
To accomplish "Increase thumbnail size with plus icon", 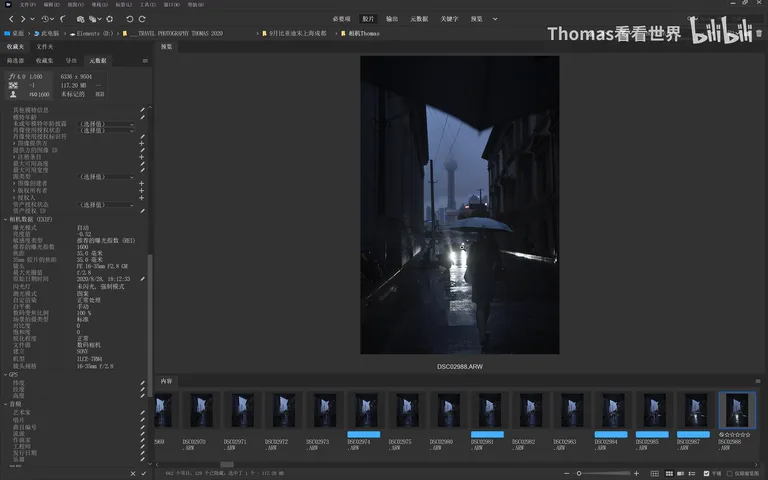I will [636, 474].
